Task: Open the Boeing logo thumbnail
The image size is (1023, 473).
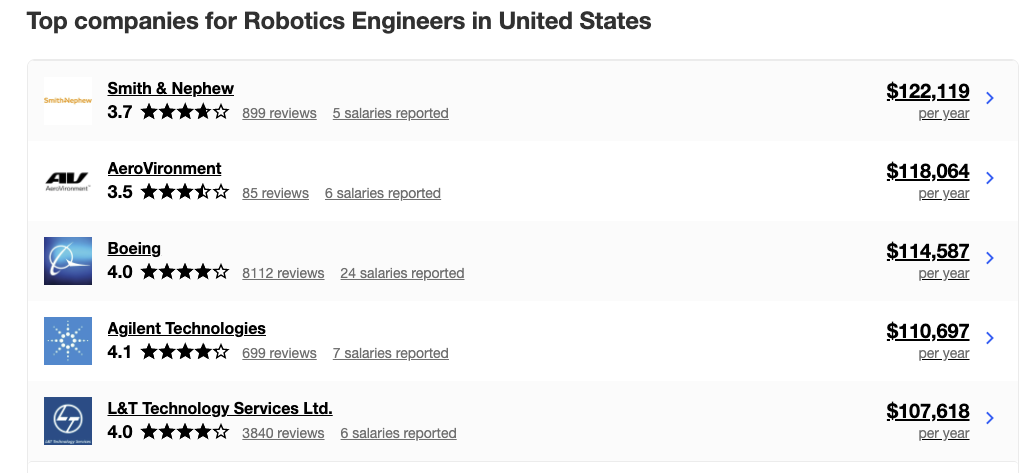Action: (x=68, y=261)
